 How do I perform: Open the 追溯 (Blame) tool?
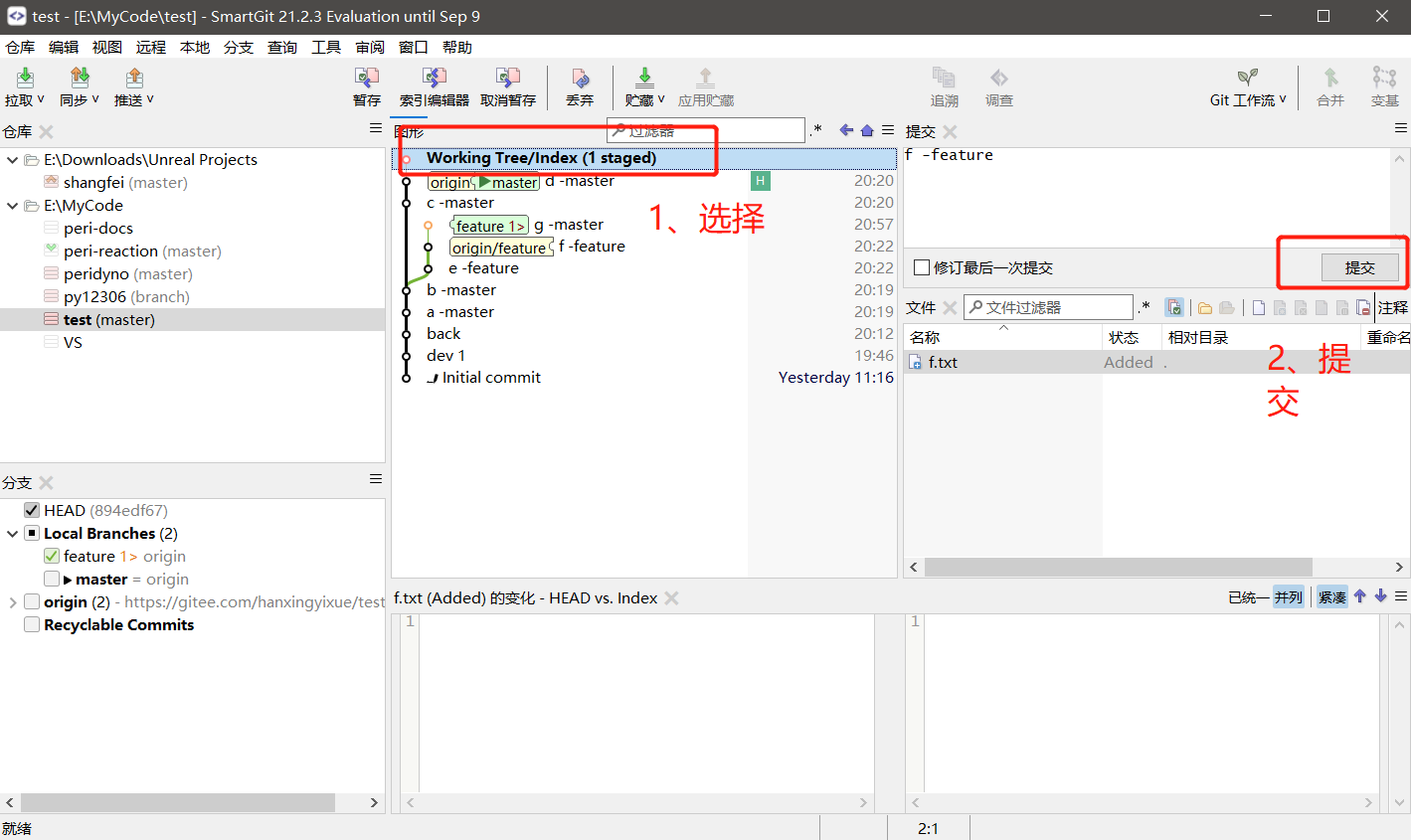943,87
